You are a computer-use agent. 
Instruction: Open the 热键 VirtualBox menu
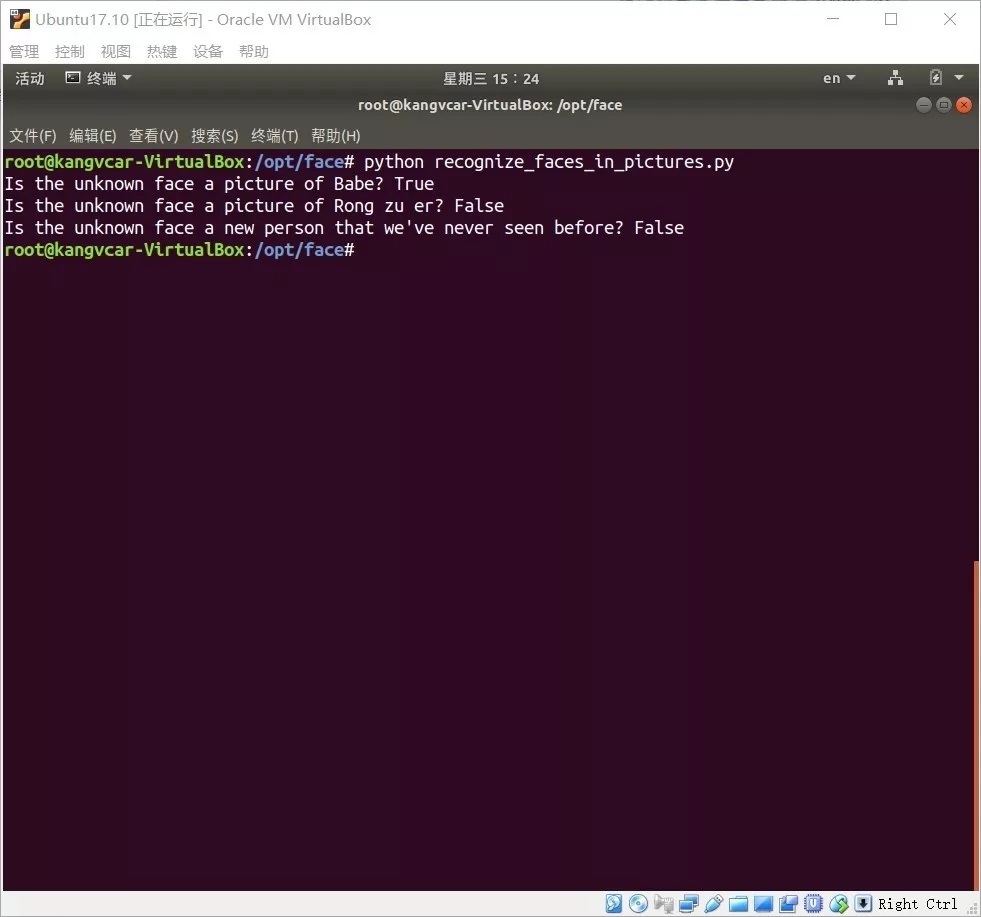162,51
